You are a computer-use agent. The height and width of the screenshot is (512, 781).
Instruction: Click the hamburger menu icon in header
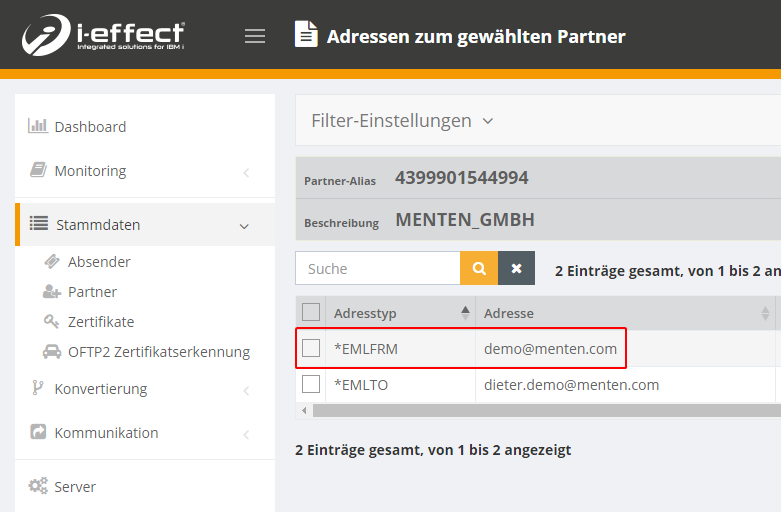255,36
